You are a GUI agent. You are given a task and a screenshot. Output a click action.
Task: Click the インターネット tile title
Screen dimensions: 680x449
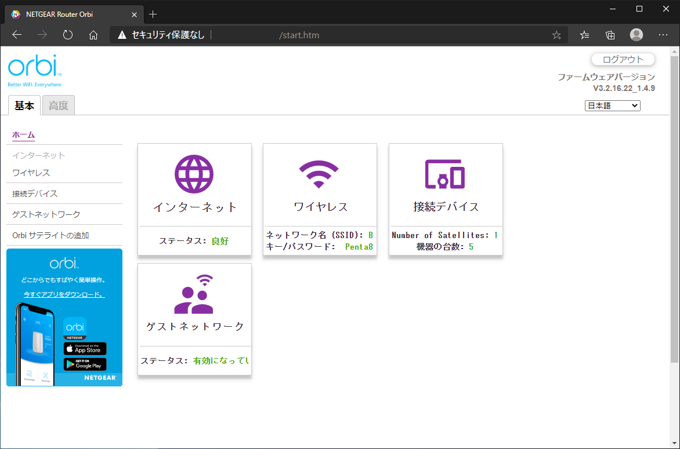(x=195, y=207)
